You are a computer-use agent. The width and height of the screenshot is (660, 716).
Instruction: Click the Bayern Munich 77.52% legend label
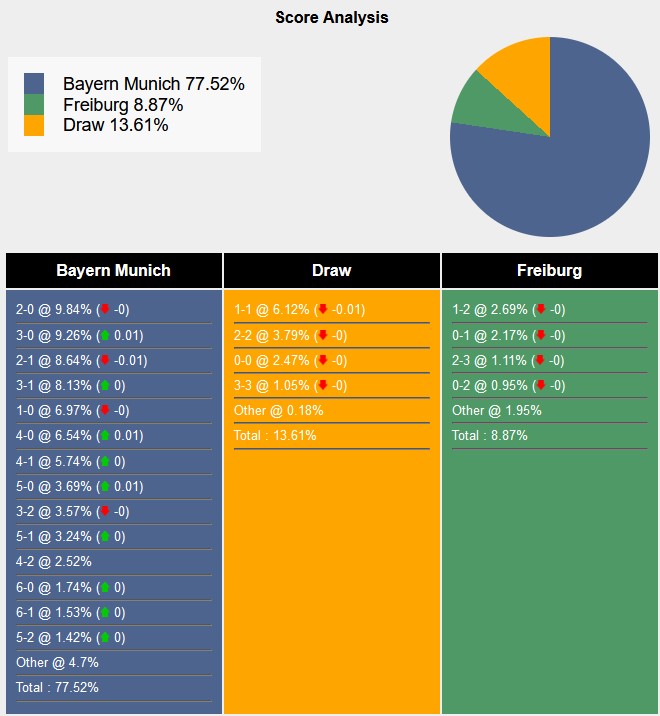click(x=153, y=84)
